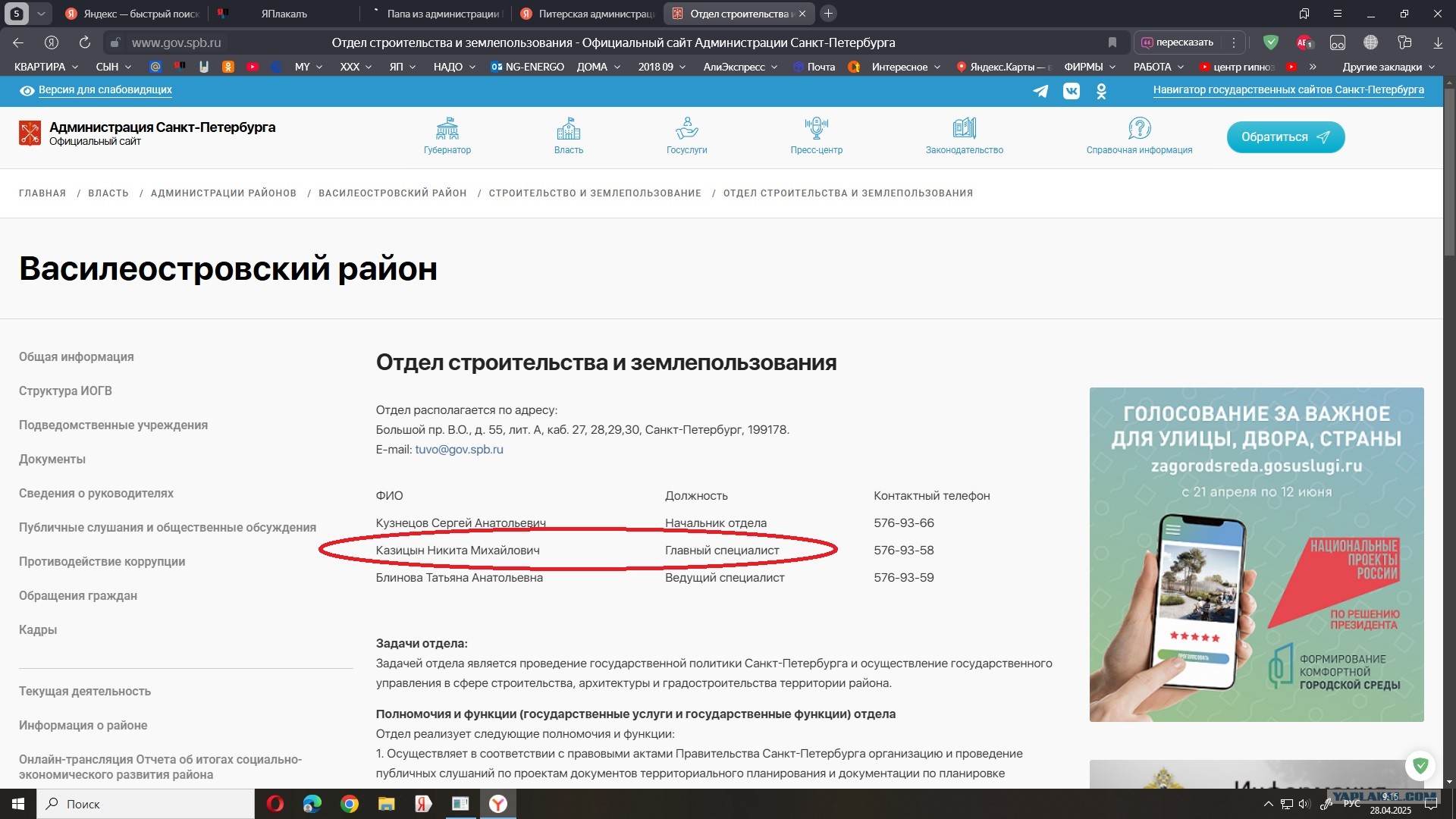
Task: Click the St. Petersburg Administration coat-of-arms logo
Action: point(30,133)
